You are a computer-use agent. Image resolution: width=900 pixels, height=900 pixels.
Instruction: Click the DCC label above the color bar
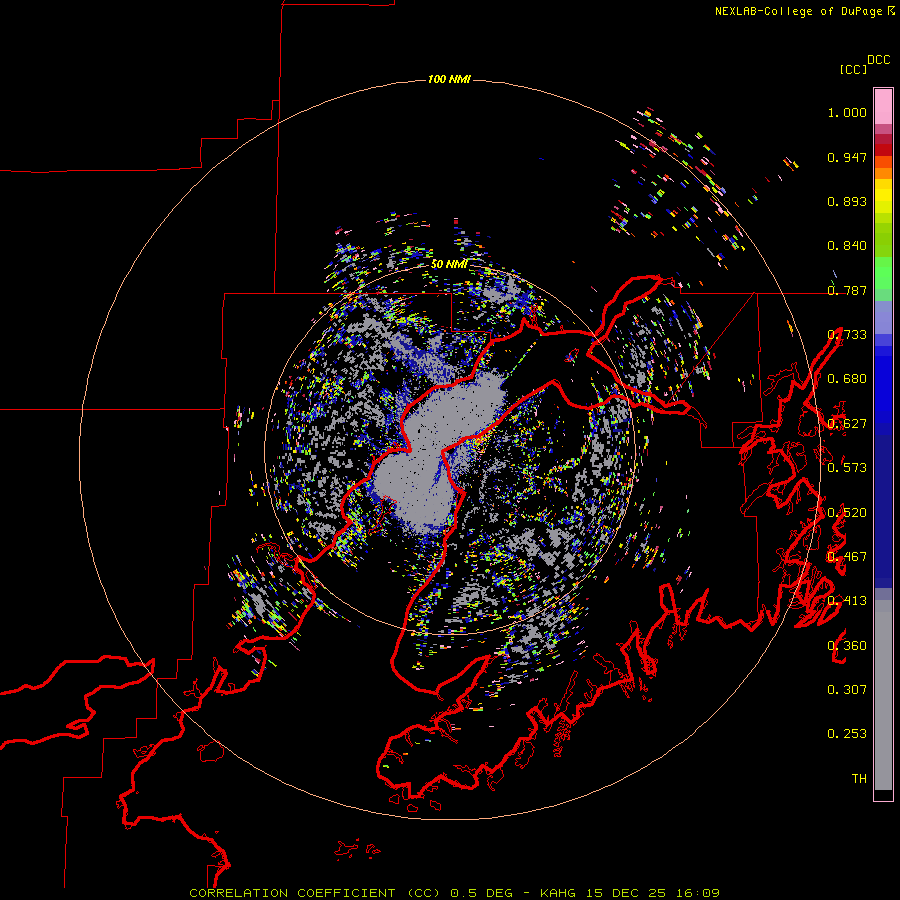(878, 60)
